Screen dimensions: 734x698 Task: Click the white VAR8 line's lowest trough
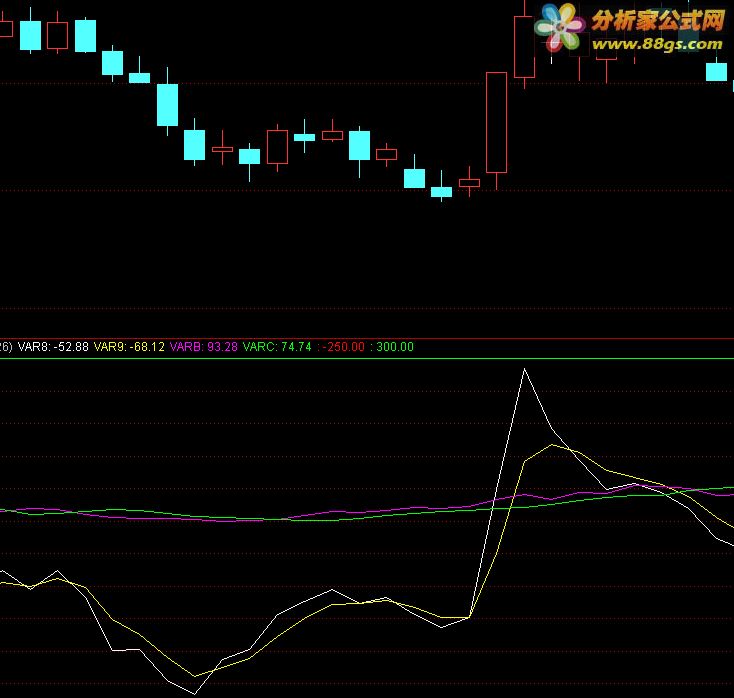(195, 693)
